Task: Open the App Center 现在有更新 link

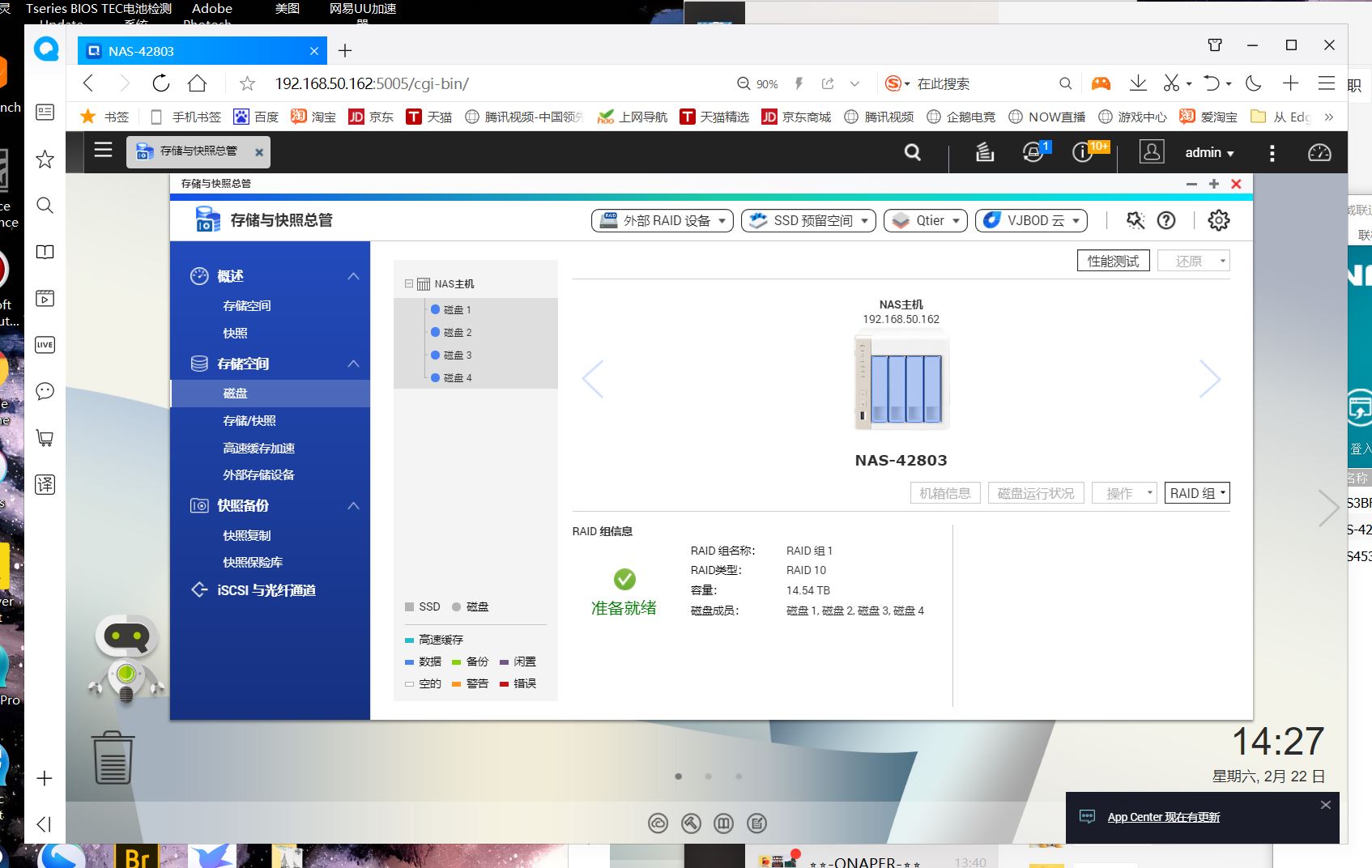Action: [x=1163, y=817]
